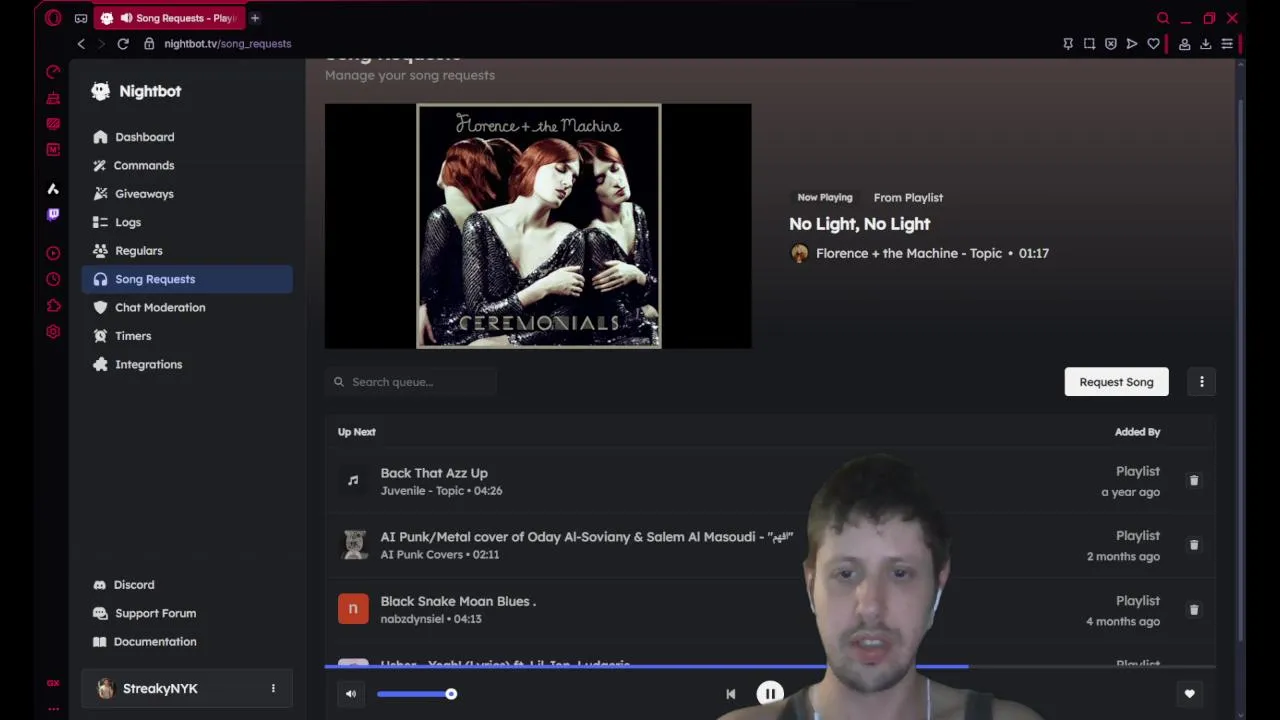Viewport: 1280px width, 720px height.
Task: Click the search tabs magnifier icon
Action: pyautogui.click(x=1163, y=18)
